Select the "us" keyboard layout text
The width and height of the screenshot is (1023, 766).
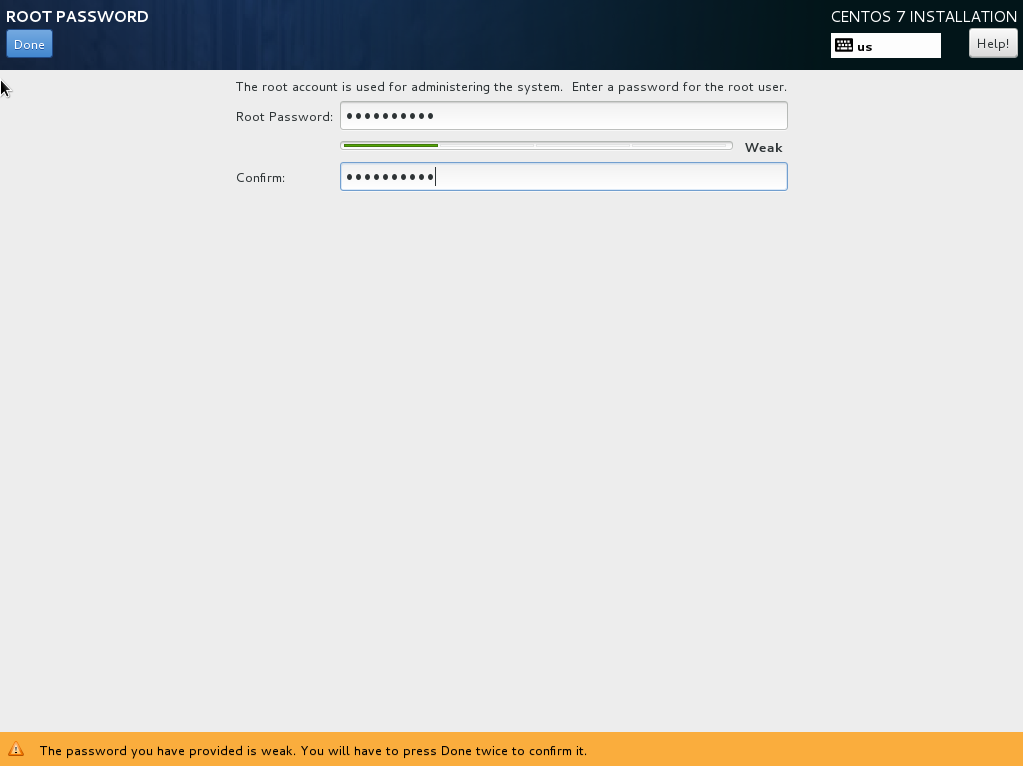point(865,47)
